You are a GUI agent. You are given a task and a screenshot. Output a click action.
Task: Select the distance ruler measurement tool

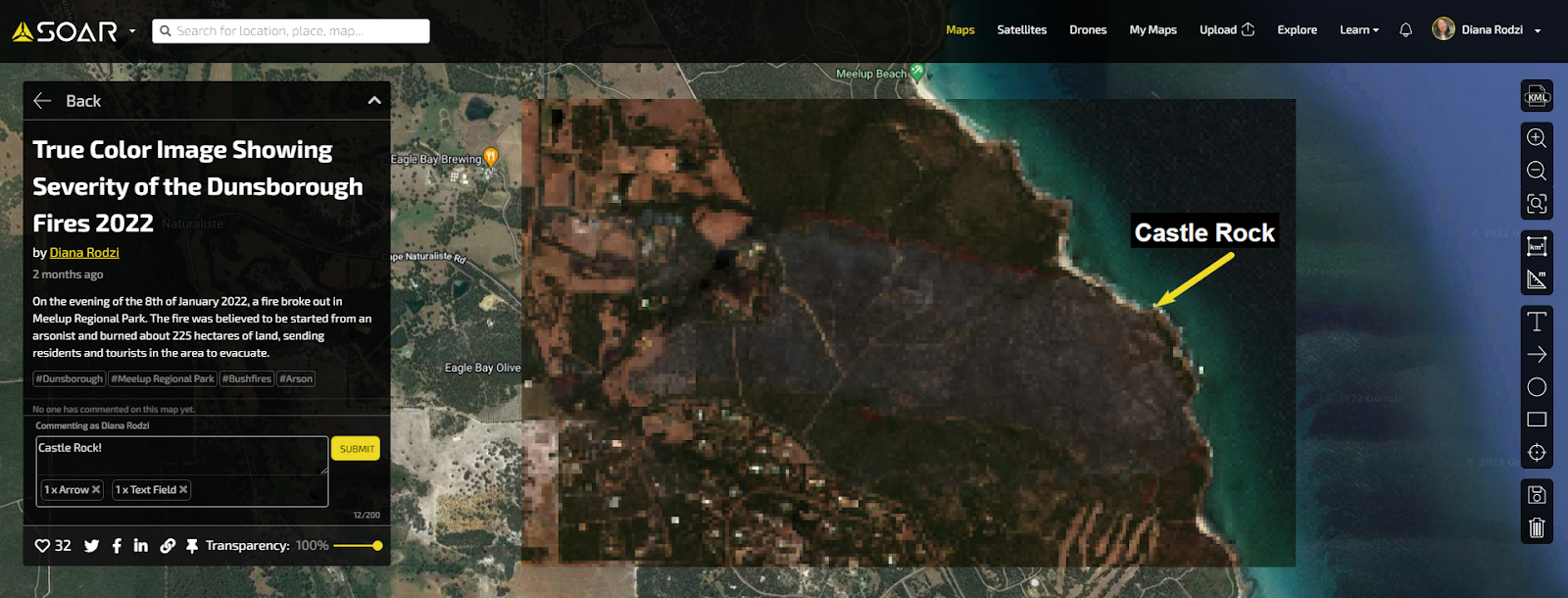pos(1537,279)
